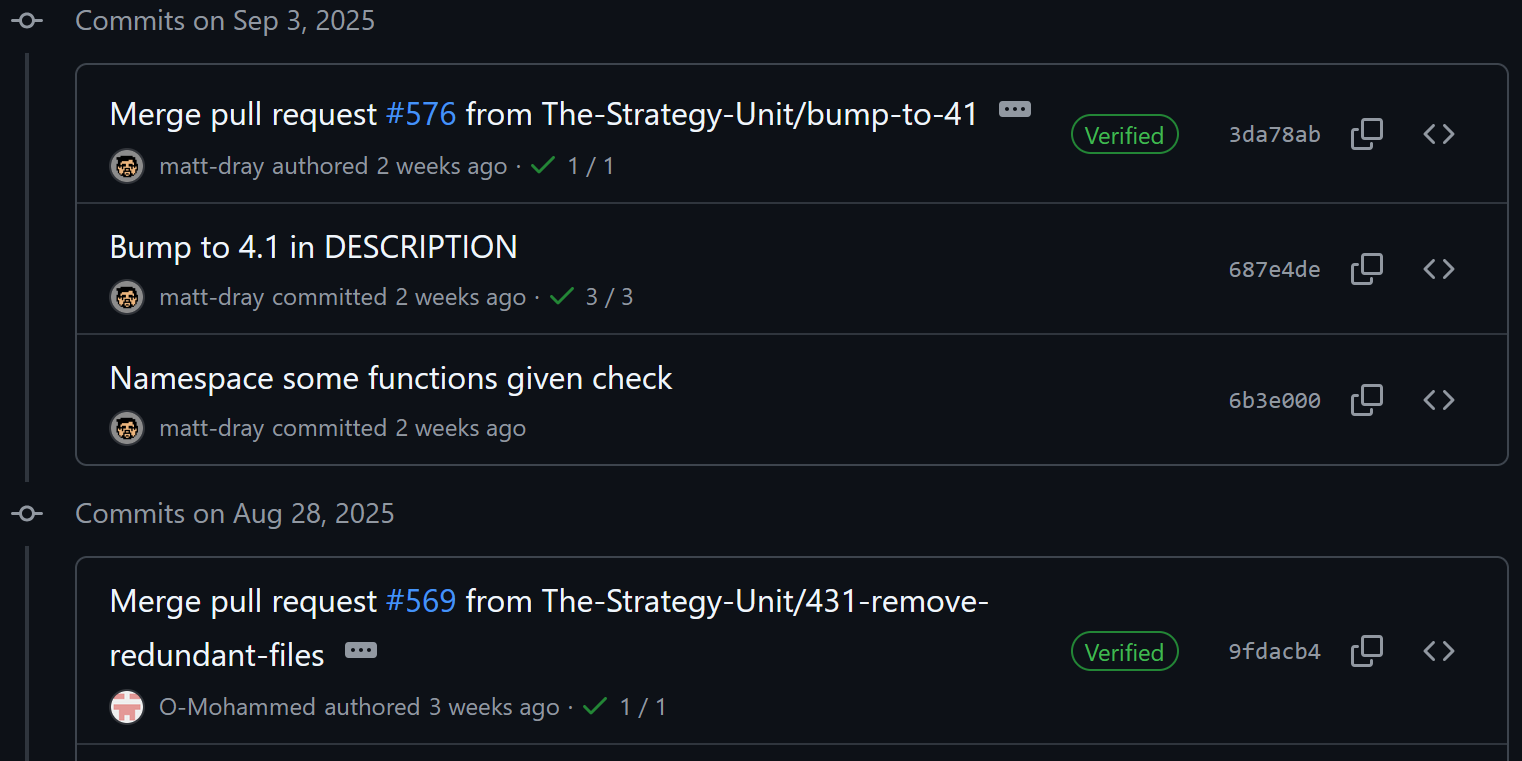The image size is (1522, 761).
Task: Click the Verified badge on commit 9fdacb4
Action: point(1124,652)
